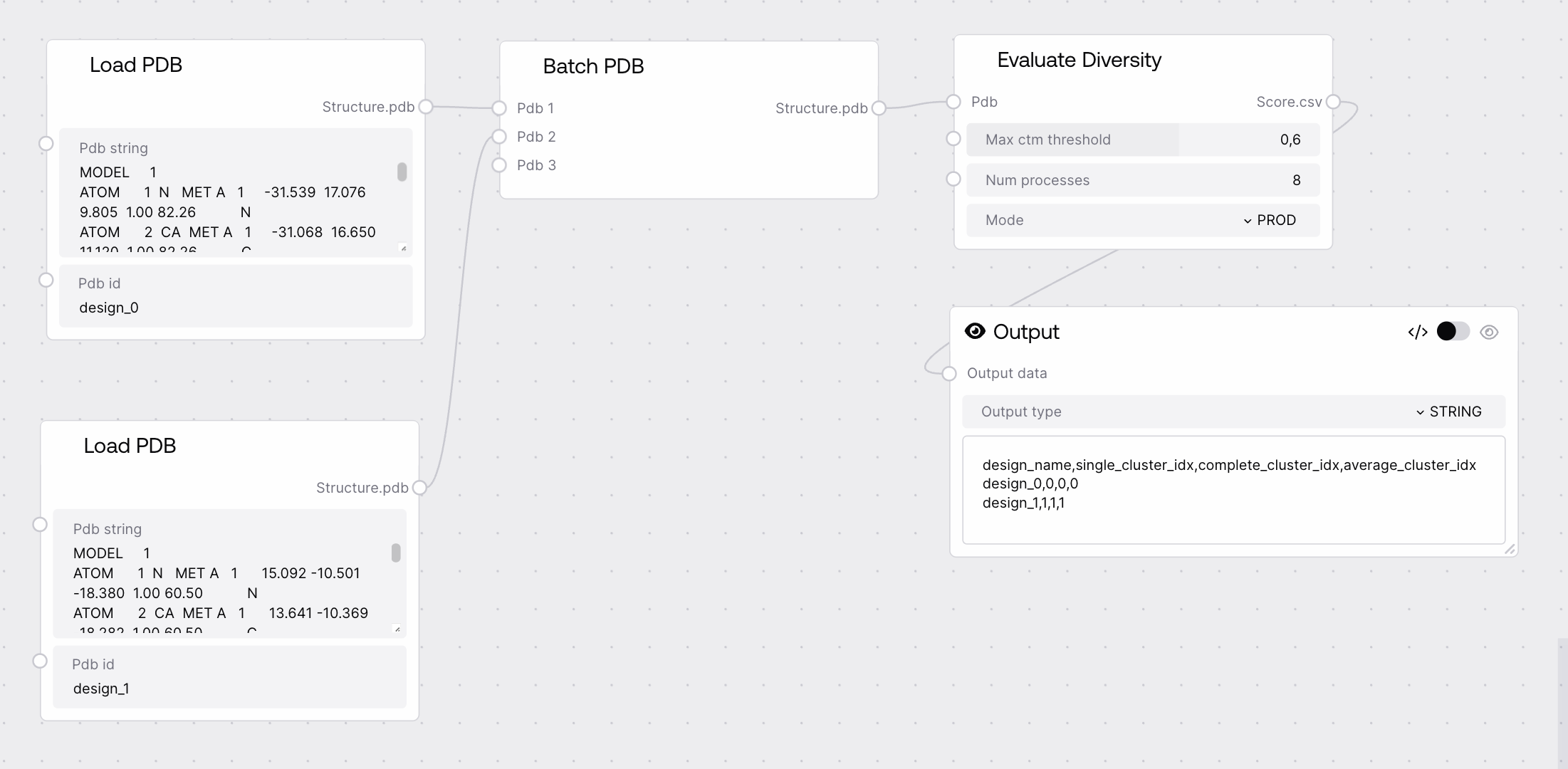Click the design_0 Pdb string scrollbar
Image resolution: width=1568 pixels, height=769 pixels.
point(402,172)
